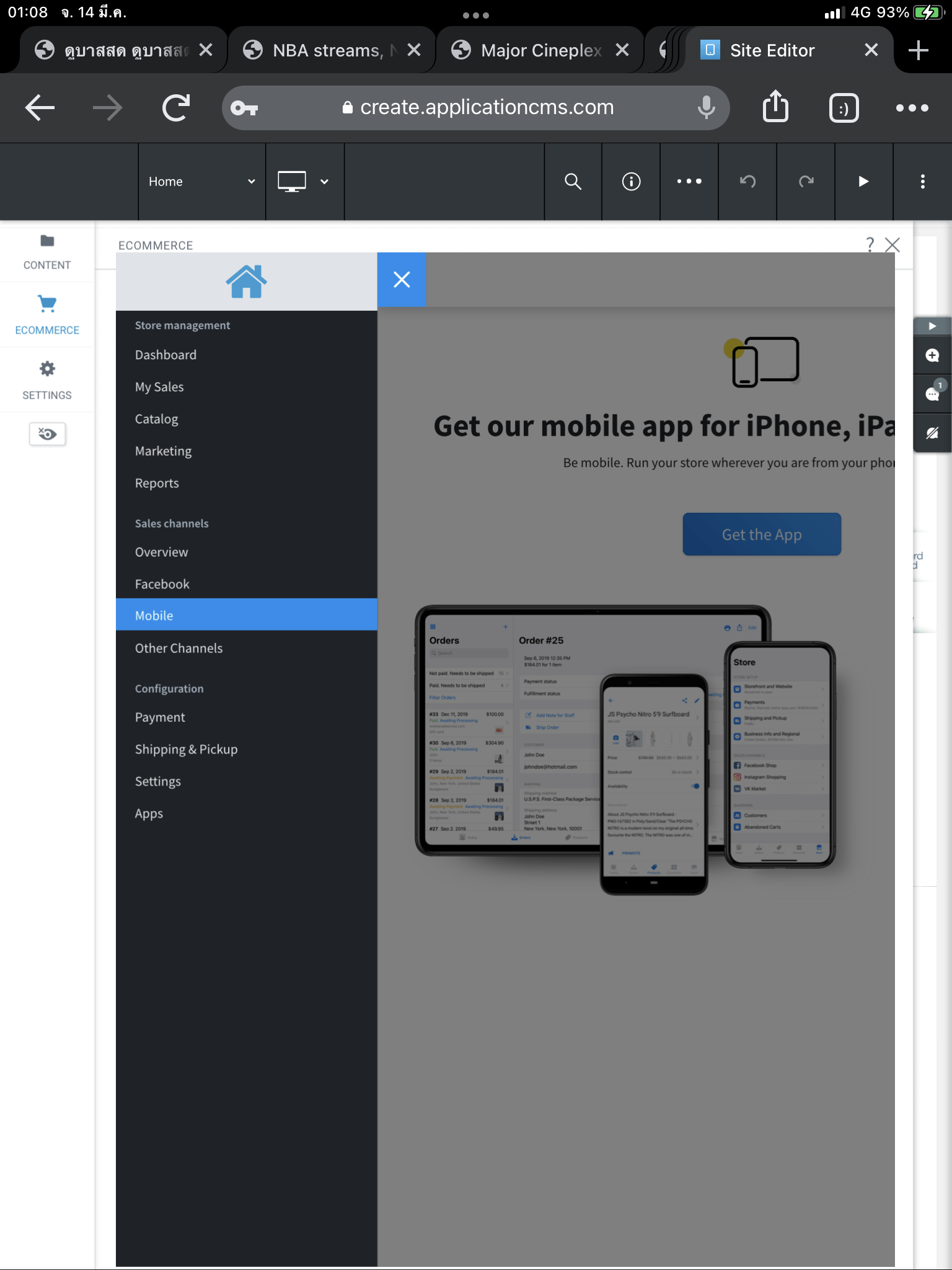The height and width of the screenshot is (1270, 952).
Task: Open Catalog in store menu
Action: pos(247,419)
